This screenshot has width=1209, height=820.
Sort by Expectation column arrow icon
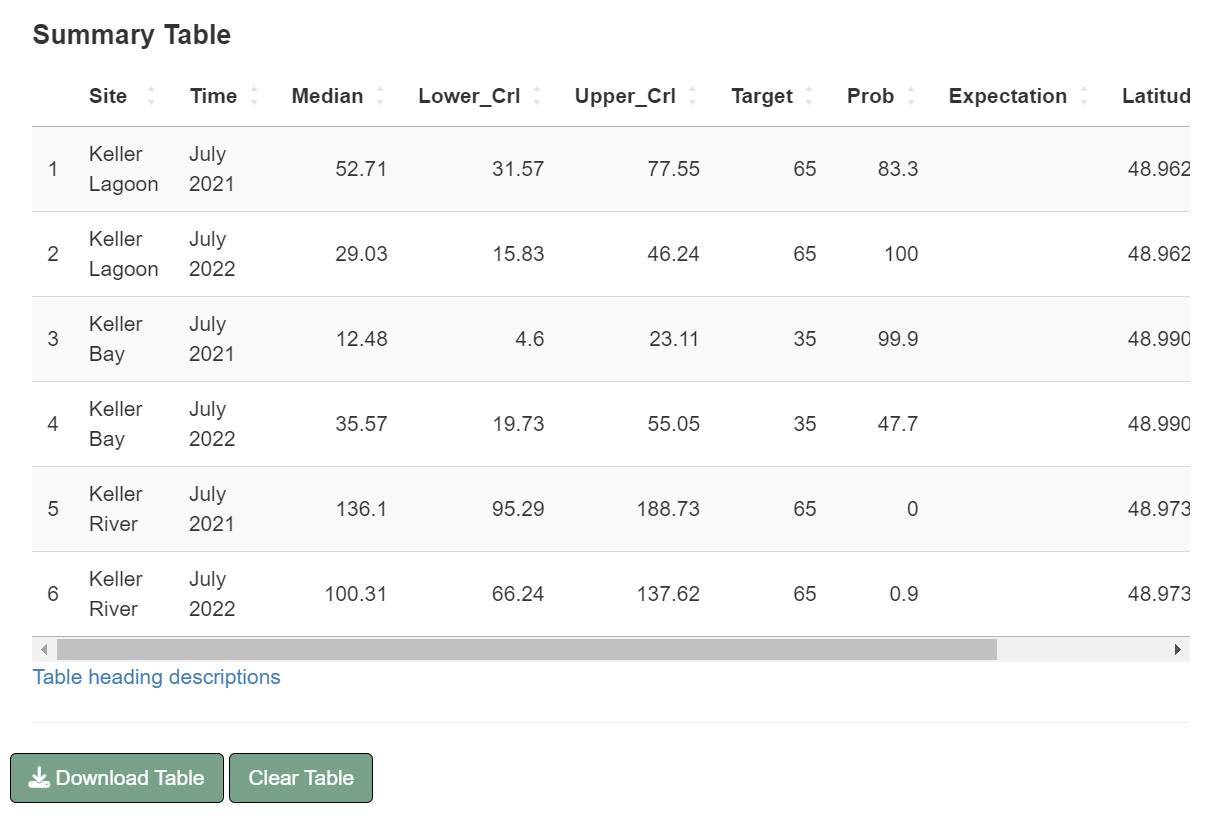pos(1084,96)
